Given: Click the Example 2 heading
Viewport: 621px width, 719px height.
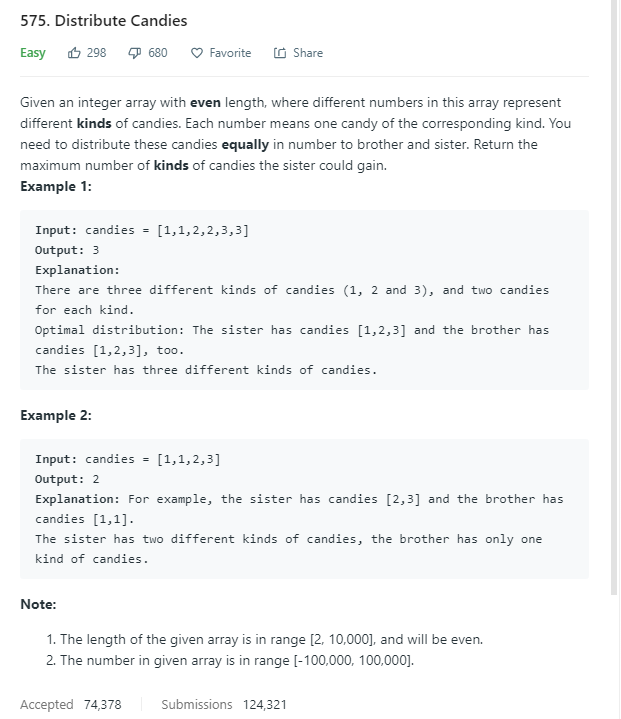Looking at the screenshot, I should [56, 416].
